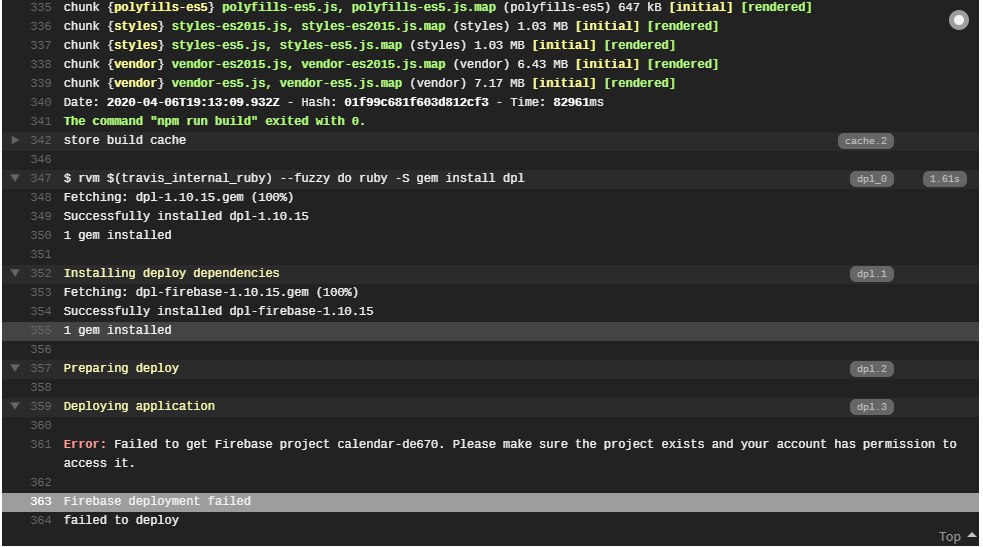Click the red 'Error:' label
Image resolution: width=983 pixels, height=547 pixels.
coord(85,444)
